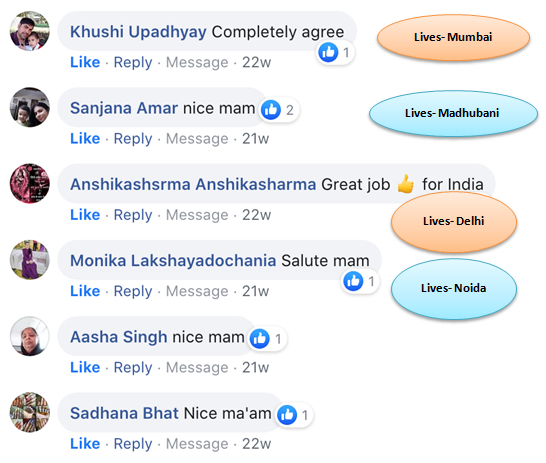
Task: Click the like reaction icon on Sadhana Bhat's comment
Action: (x=287, y=415)
